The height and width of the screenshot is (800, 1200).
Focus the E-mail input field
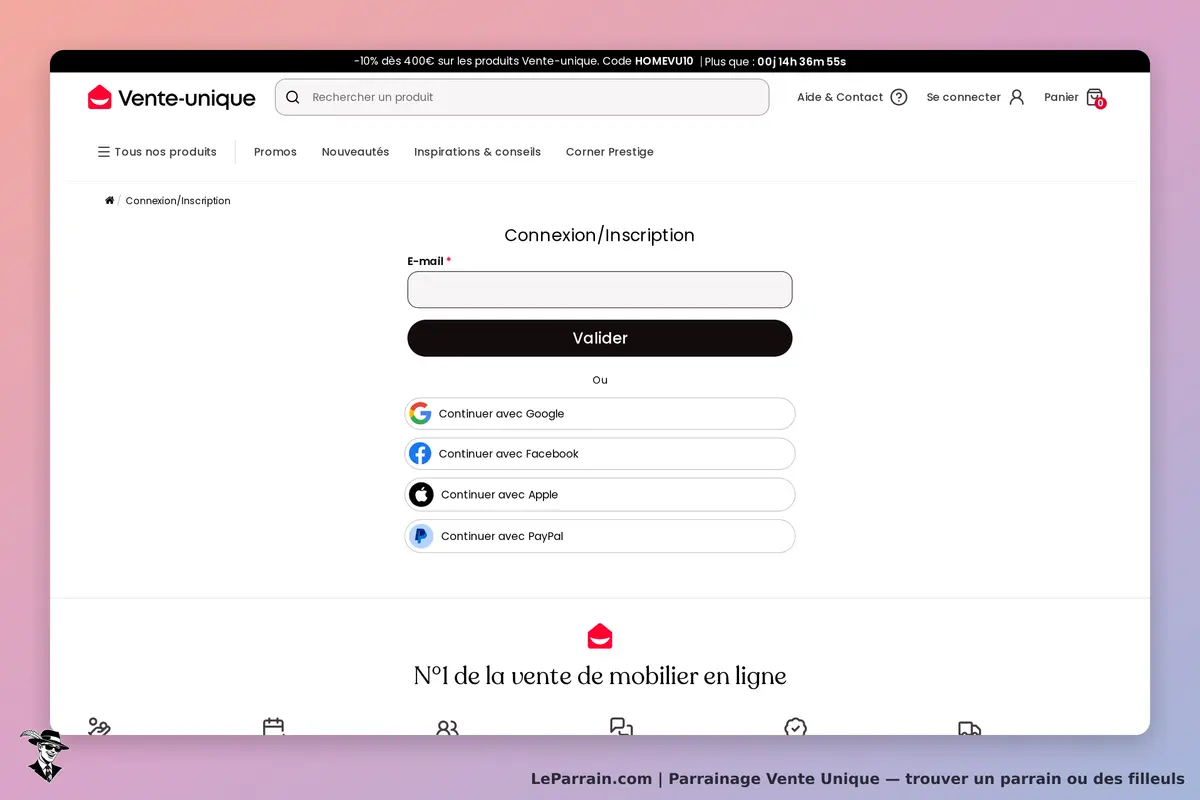(x=600, y=290)
